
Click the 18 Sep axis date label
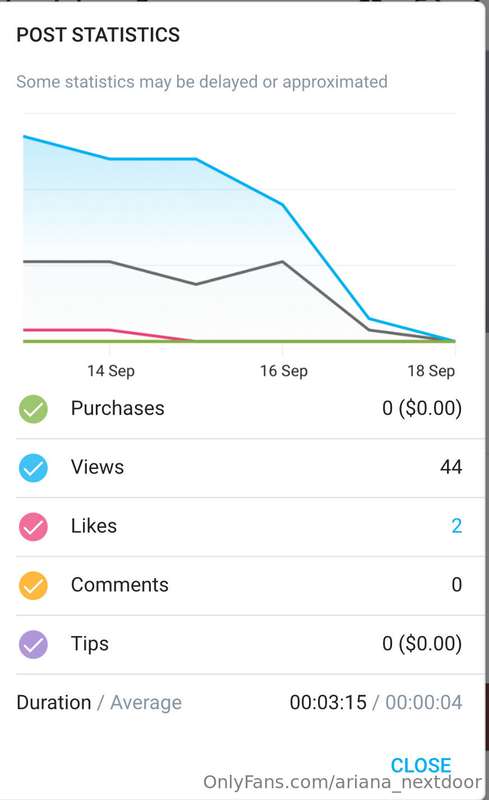pos(431,370)
